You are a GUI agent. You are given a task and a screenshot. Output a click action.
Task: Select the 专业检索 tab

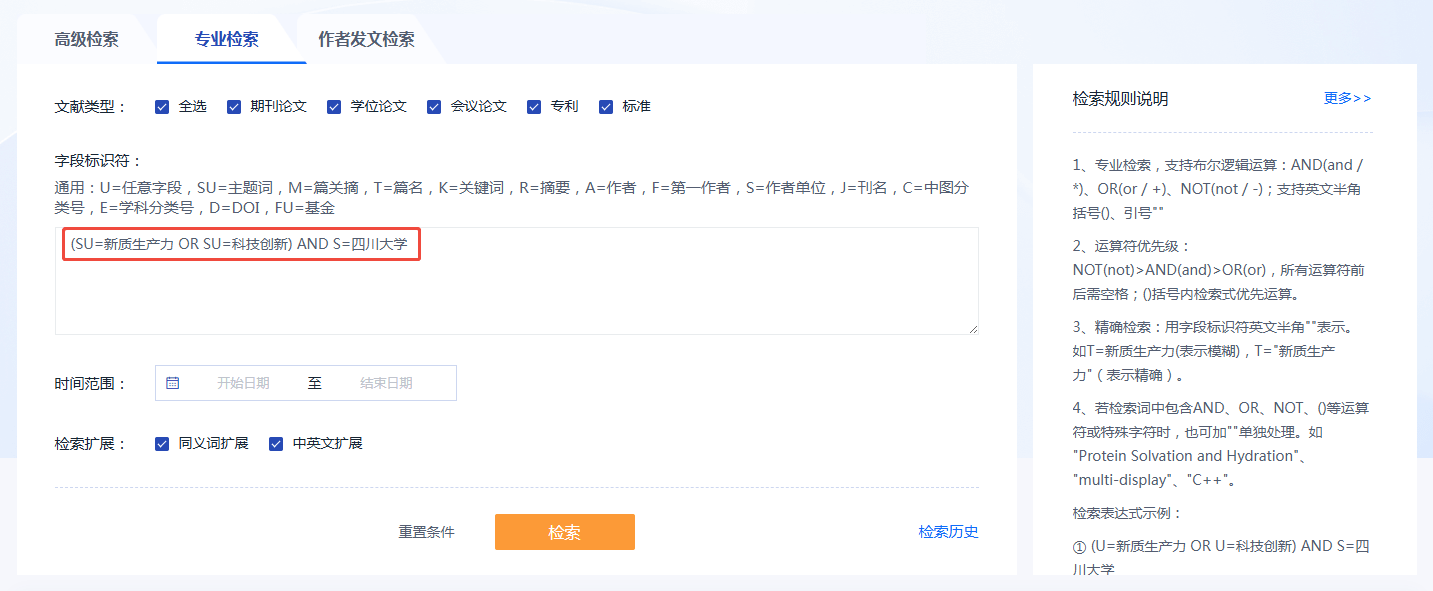(x=226, y=40)
